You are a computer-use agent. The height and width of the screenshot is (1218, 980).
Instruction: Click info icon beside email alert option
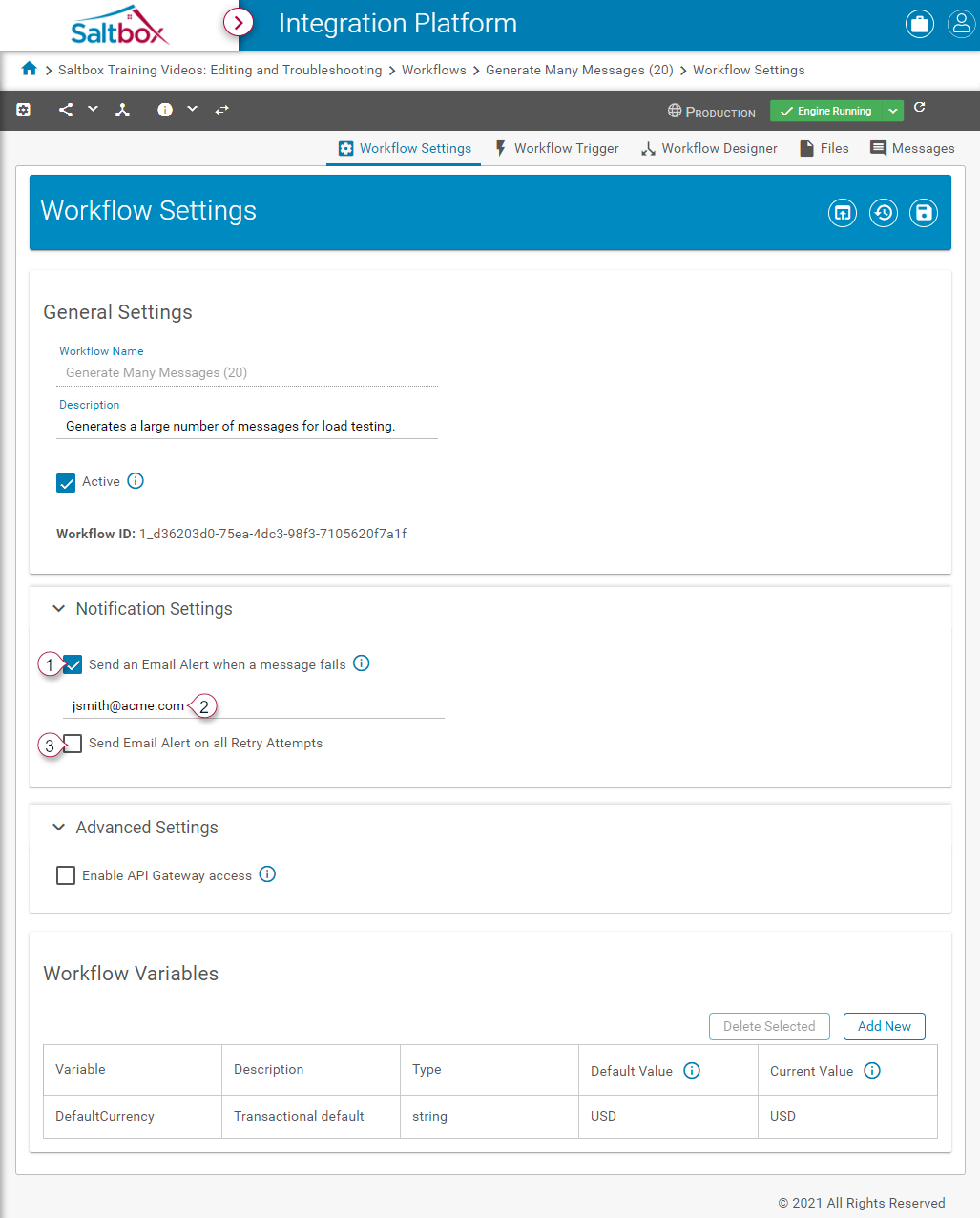point(362,663)
